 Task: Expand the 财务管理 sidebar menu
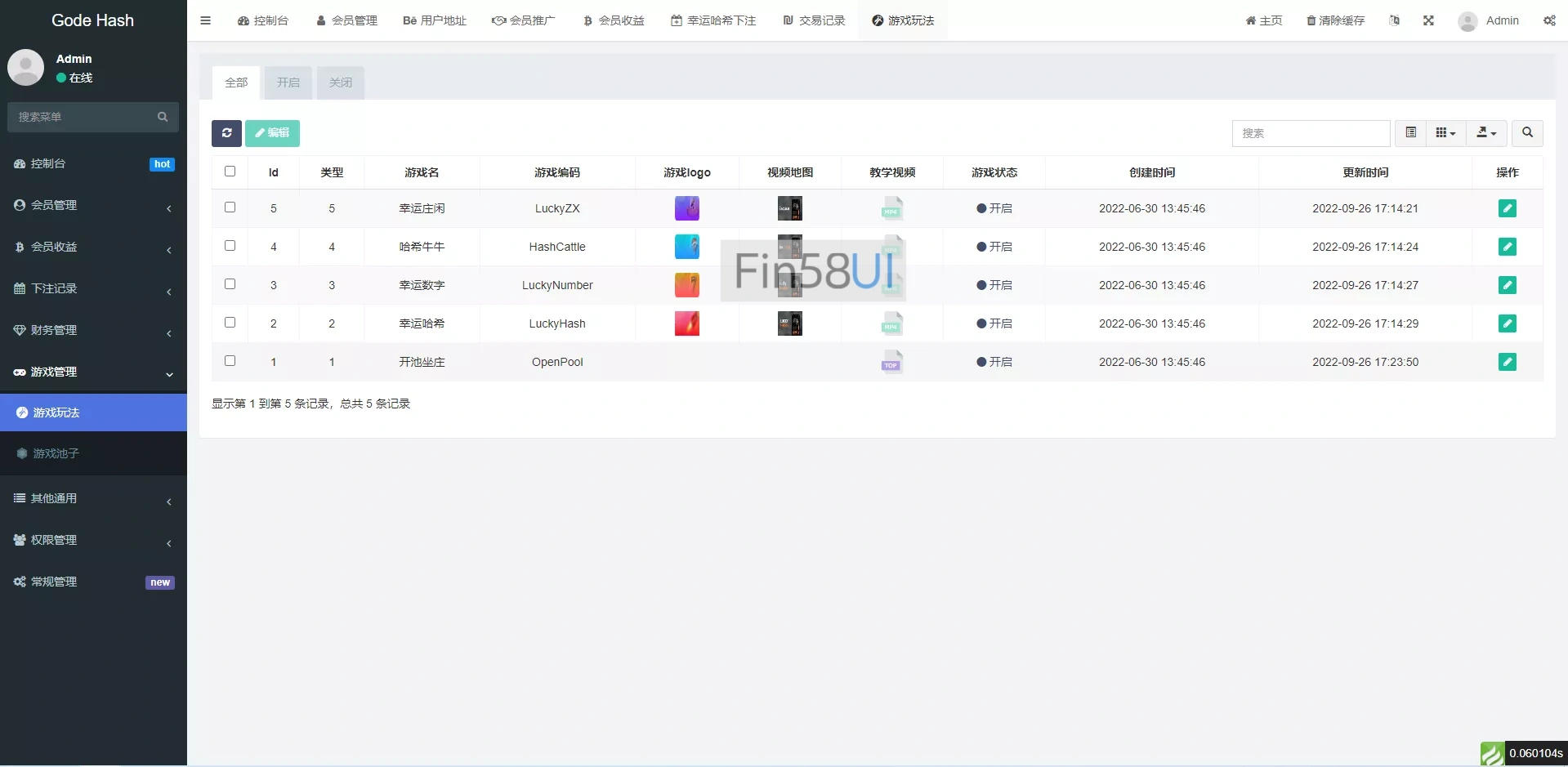coord(93,330)
